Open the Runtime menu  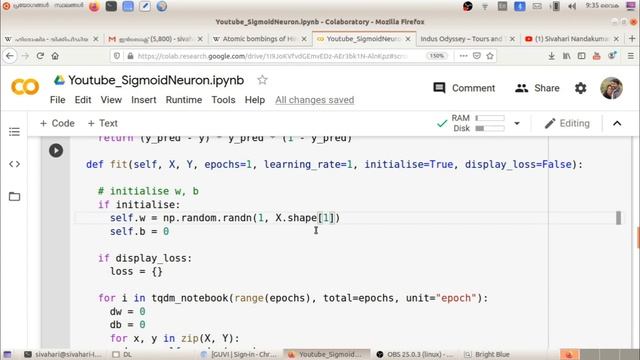(184, 100)
